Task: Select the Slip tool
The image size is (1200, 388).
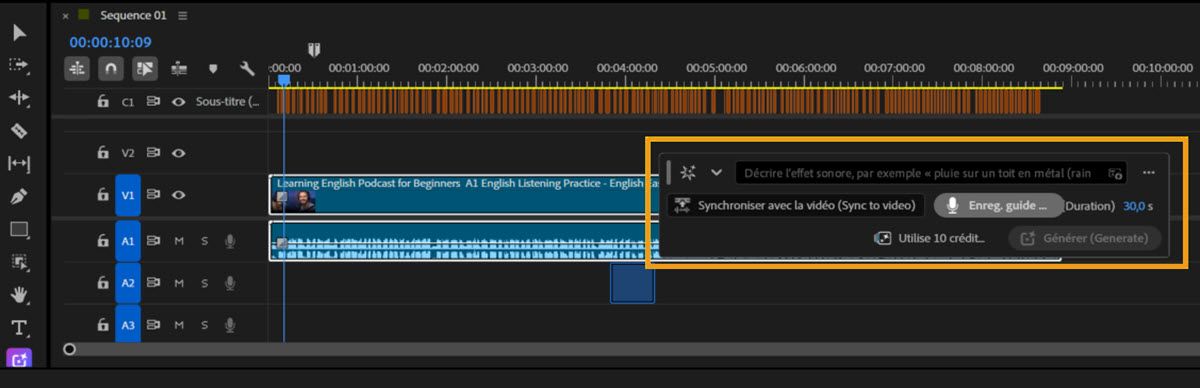Action: (x=20, y=164)
